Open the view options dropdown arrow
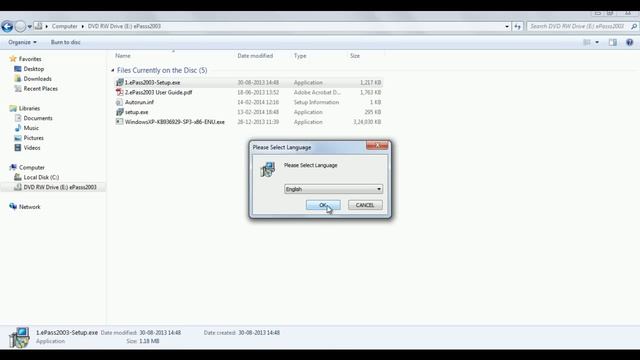 click(597, 42)
